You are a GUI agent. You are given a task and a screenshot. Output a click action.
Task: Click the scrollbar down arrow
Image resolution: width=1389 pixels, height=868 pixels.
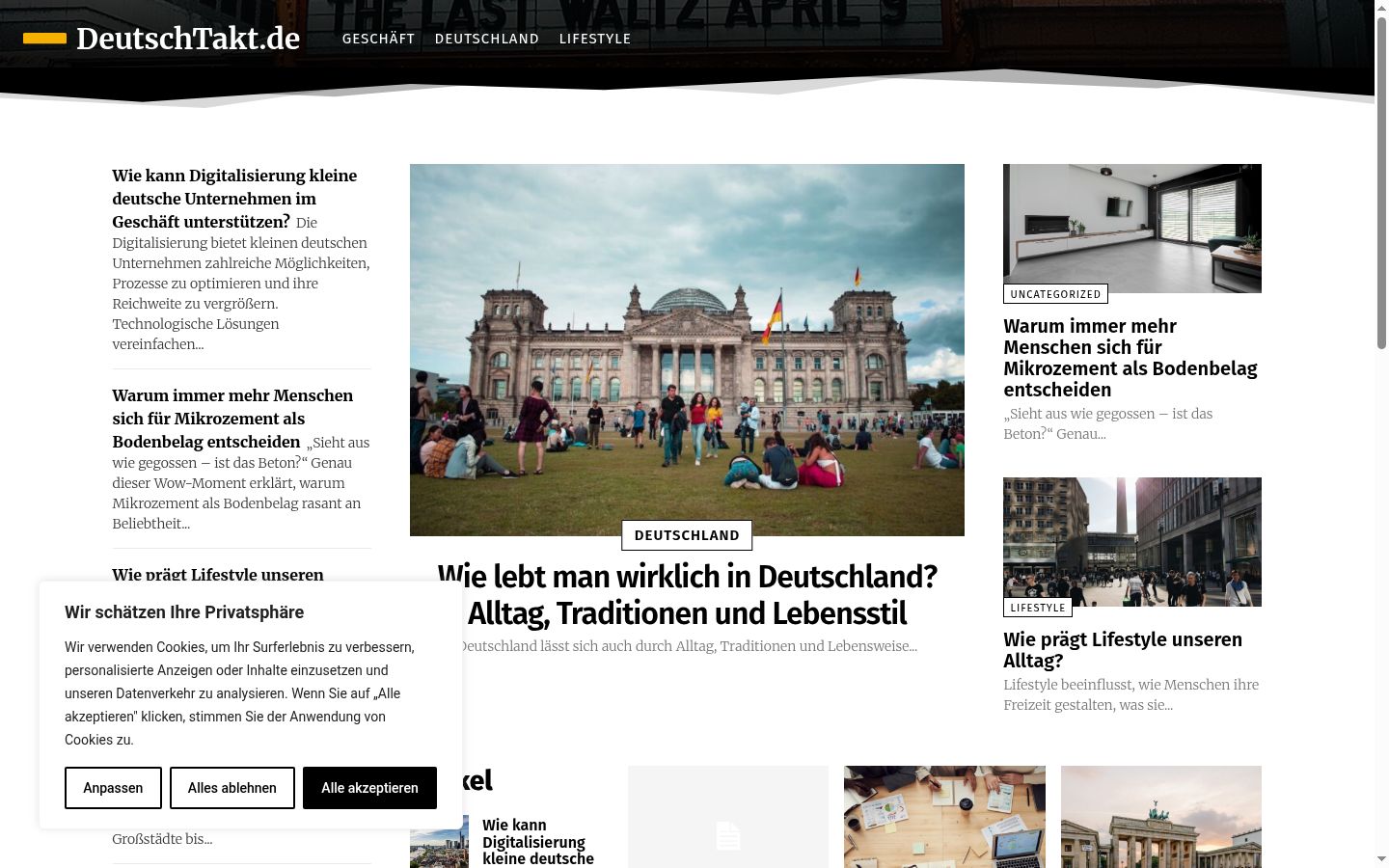coord(1381,859)
